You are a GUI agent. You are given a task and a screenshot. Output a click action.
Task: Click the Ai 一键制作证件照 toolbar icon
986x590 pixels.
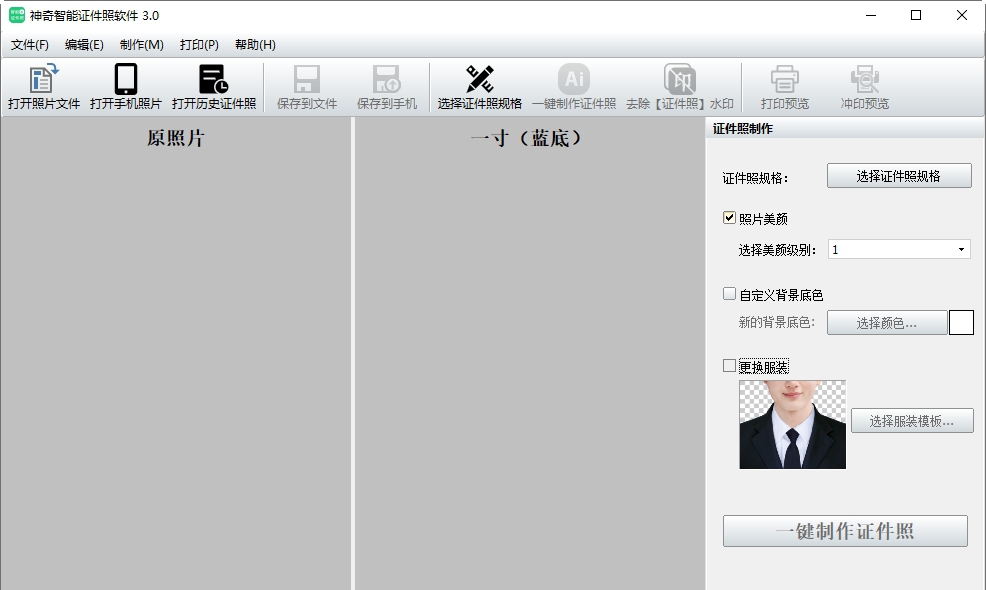pyautogui.click(x=572, y=85)
